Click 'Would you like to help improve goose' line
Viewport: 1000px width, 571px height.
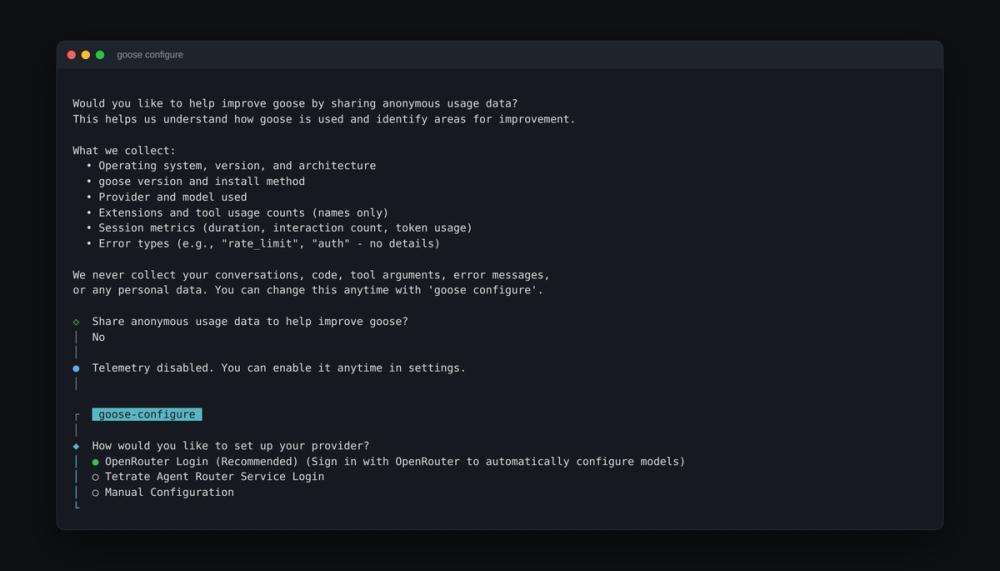pos(295,103)
